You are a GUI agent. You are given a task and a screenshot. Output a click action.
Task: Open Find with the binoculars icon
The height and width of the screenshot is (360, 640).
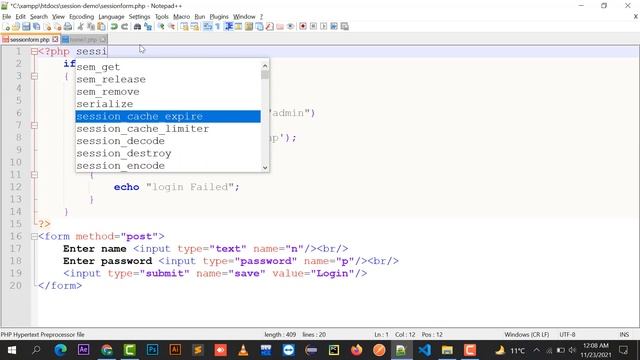(137, 27)
